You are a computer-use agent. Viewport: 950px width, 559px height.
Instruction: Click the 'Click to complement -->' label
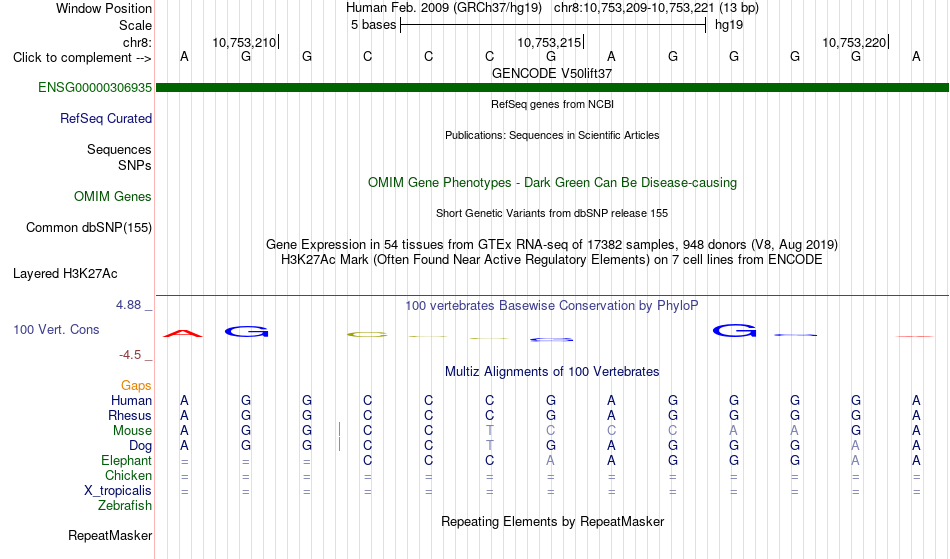[x=82, y=58]
